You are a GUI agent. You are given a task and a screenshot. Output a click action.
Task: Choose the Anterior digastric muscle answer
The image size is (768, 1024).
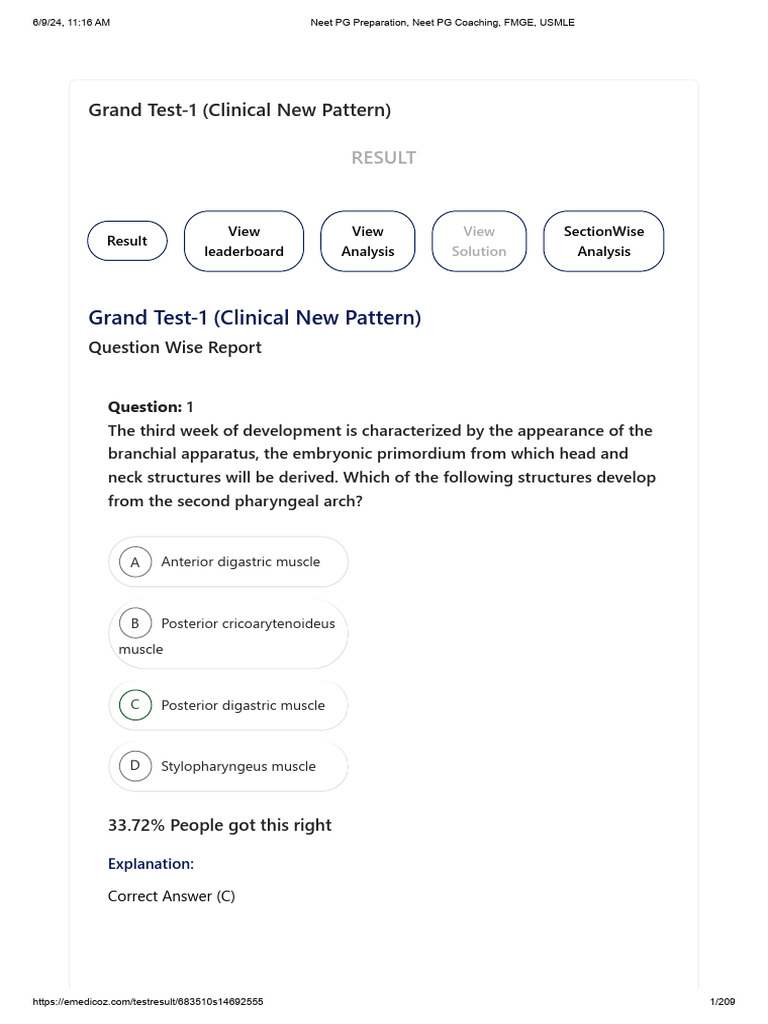tap(228, 562)
